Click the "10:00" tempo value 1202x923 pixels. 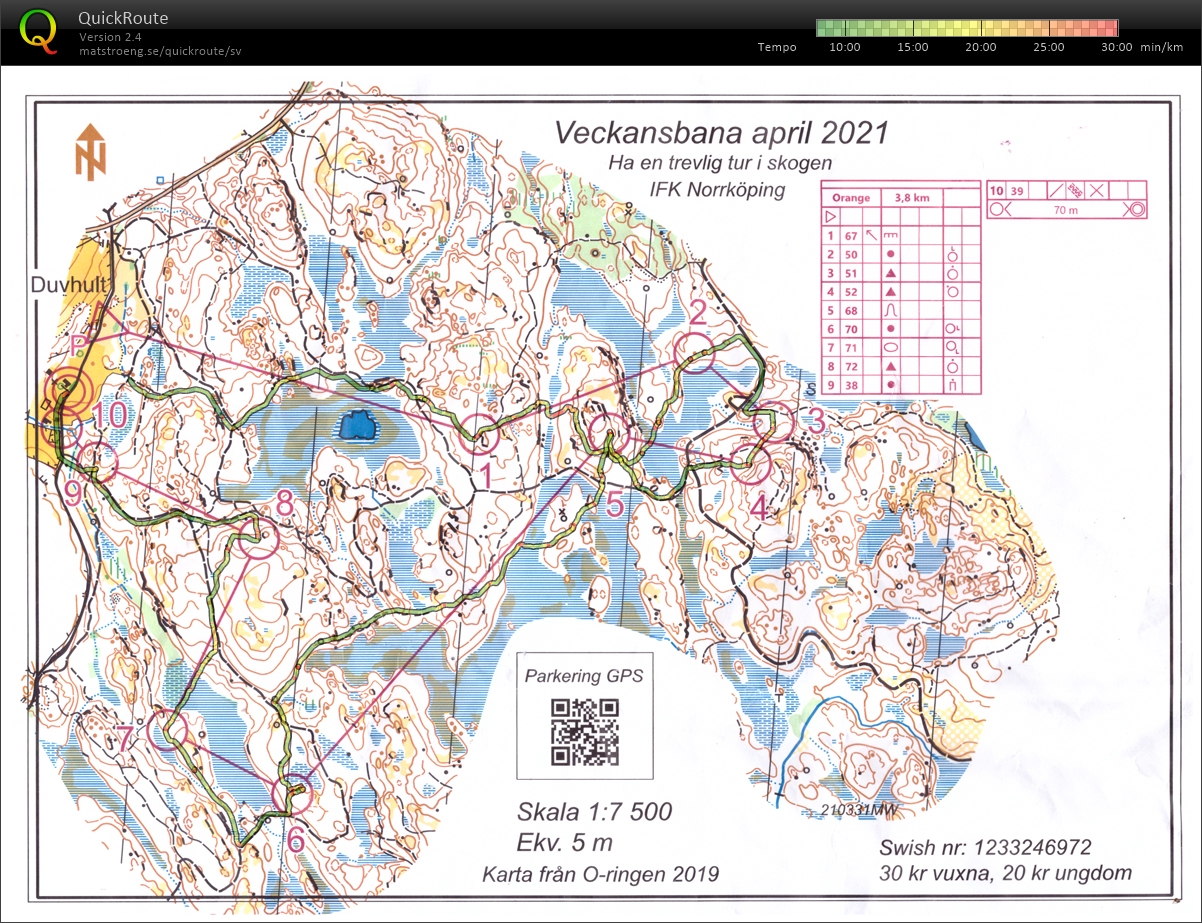[x=845, y=47]
